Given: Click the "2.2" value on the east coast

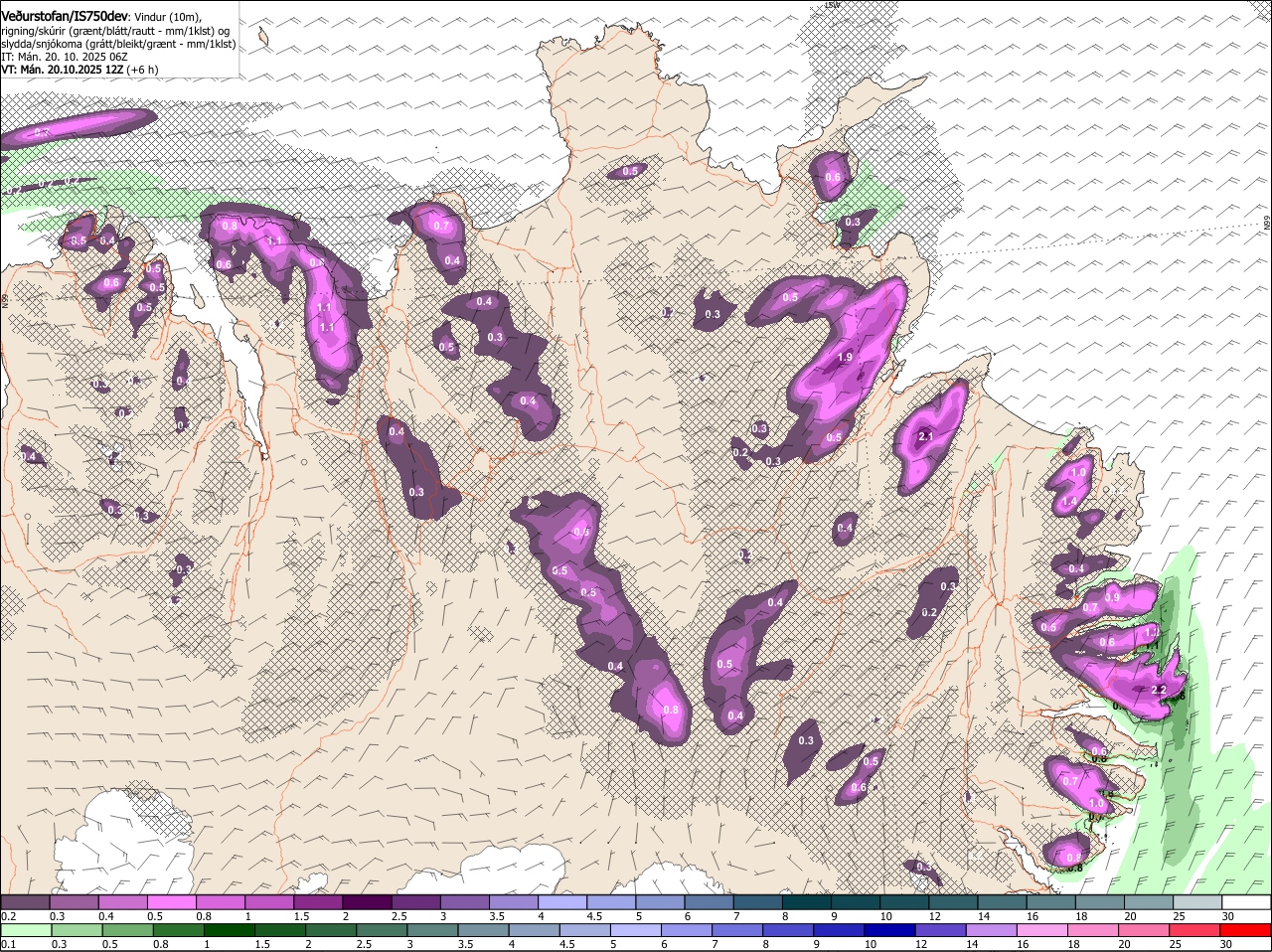Looking at the screenshot, I should click(x=1159, y=690).
